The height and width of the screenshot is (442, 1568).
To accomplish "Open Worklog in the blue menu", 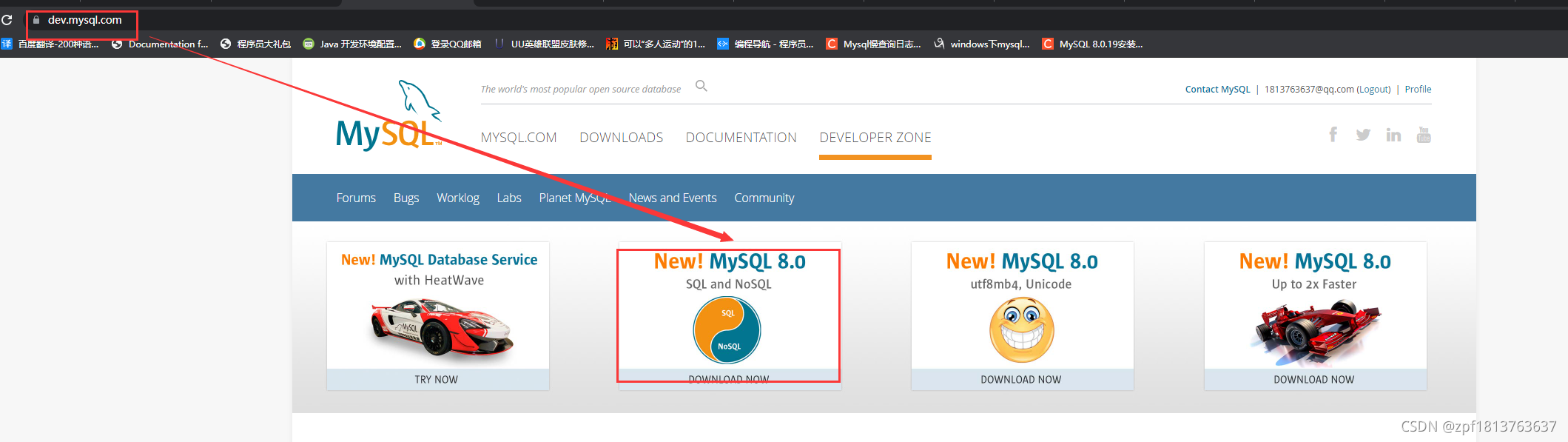I will pyautogui.click(x=458, y=198).
